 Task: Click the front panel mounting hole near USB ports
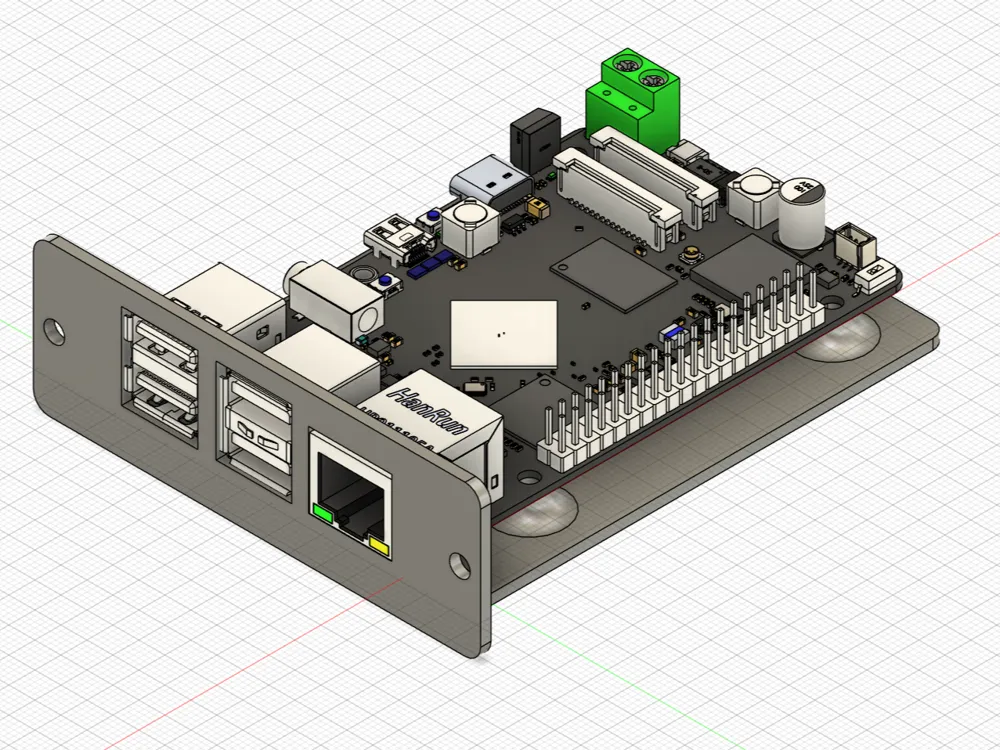click(54, 330)
